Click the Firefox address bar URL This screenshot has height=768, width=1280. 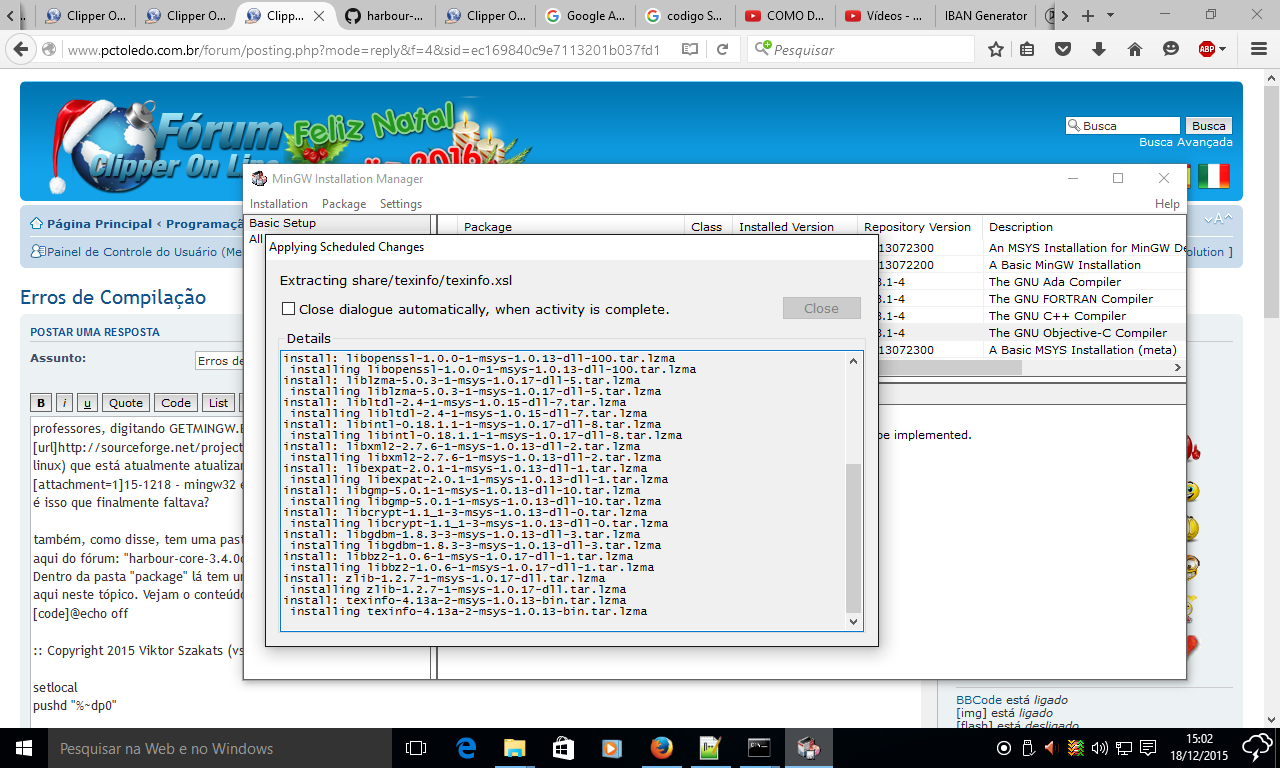pyautogui.click(x=364, y=50)
